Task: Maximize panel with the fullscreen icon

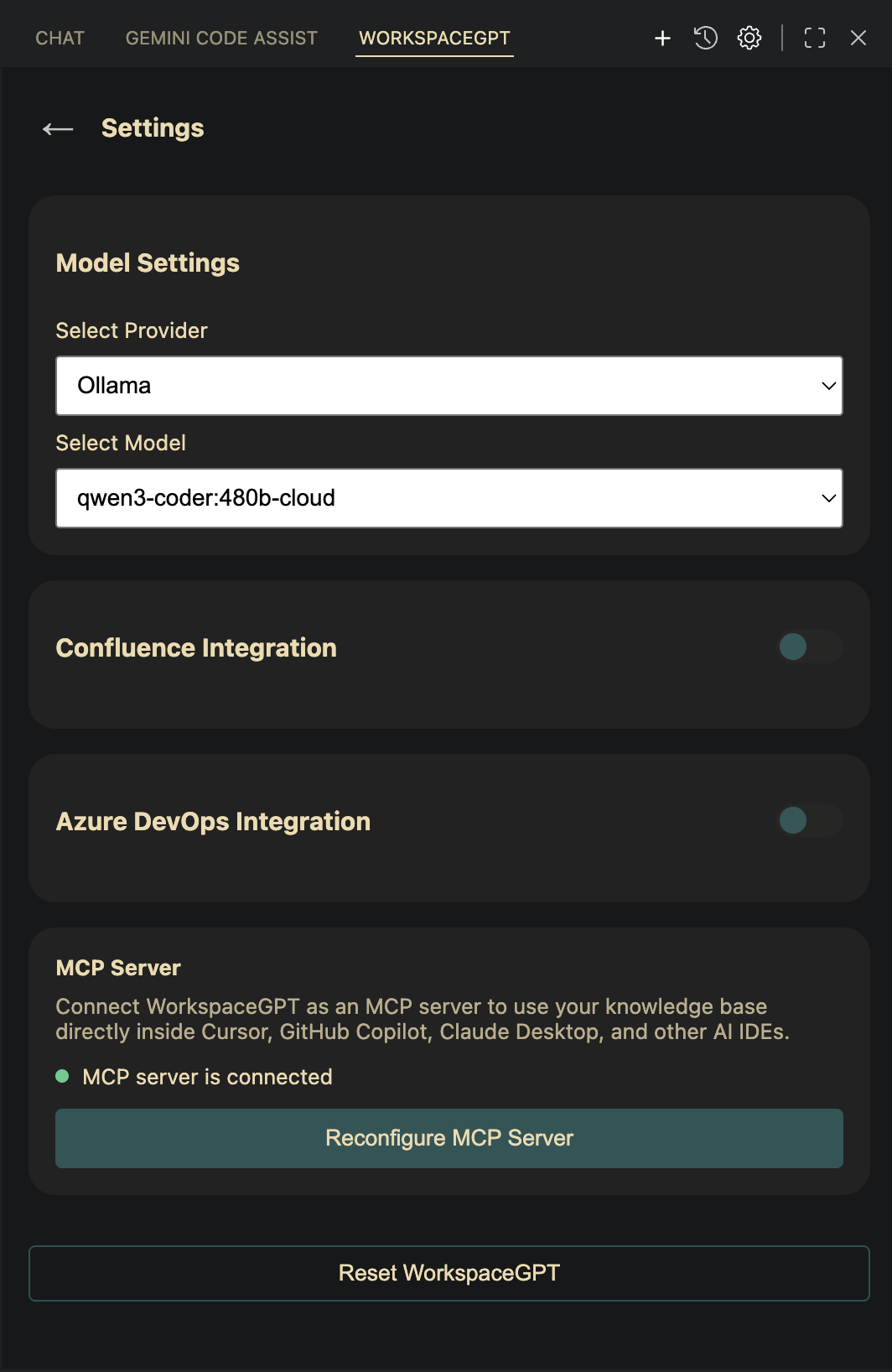Action: pos(815,38)
